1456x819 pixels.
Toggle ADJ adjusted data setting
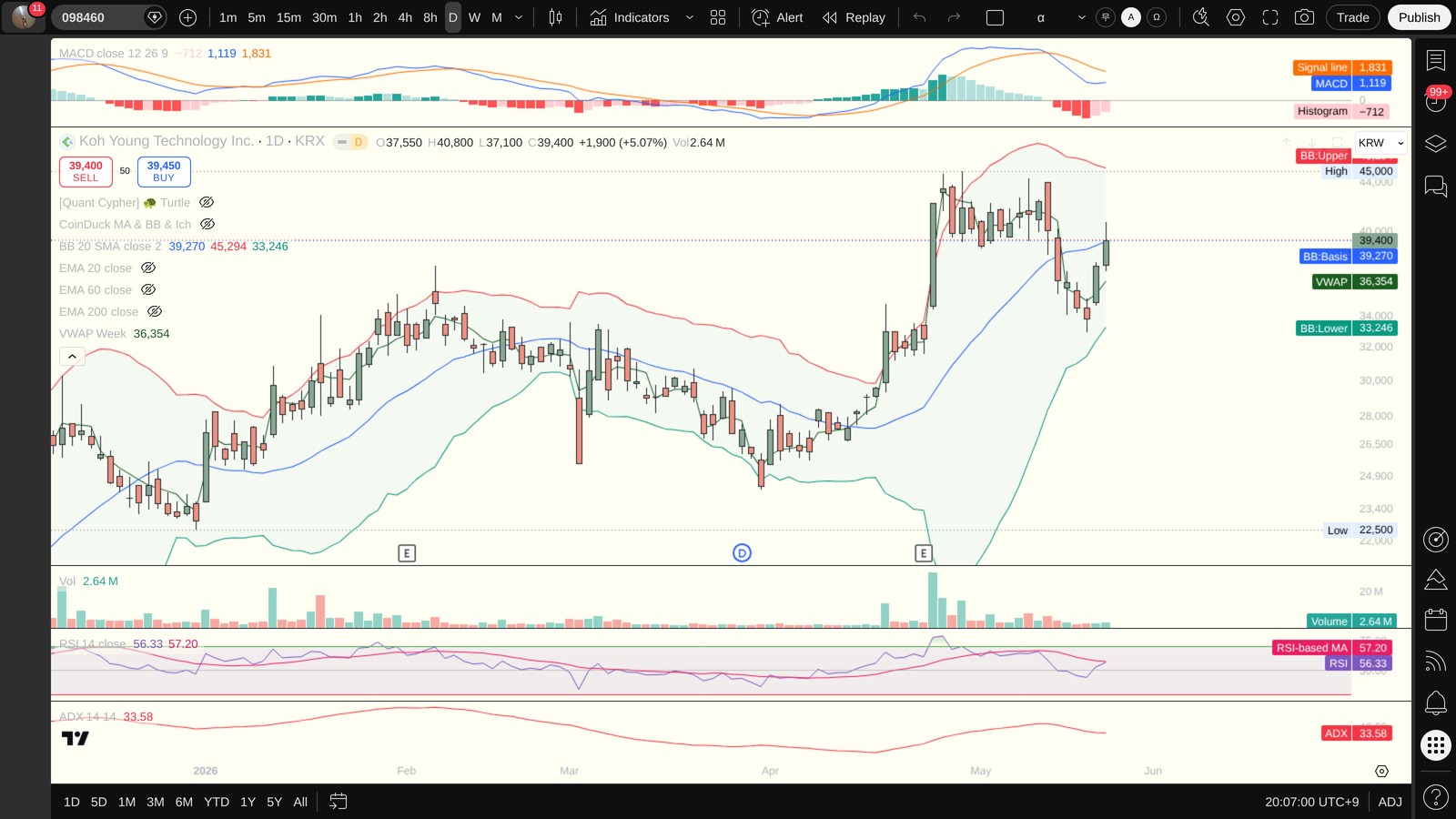pyautogui.click(x=1390, y=802)
